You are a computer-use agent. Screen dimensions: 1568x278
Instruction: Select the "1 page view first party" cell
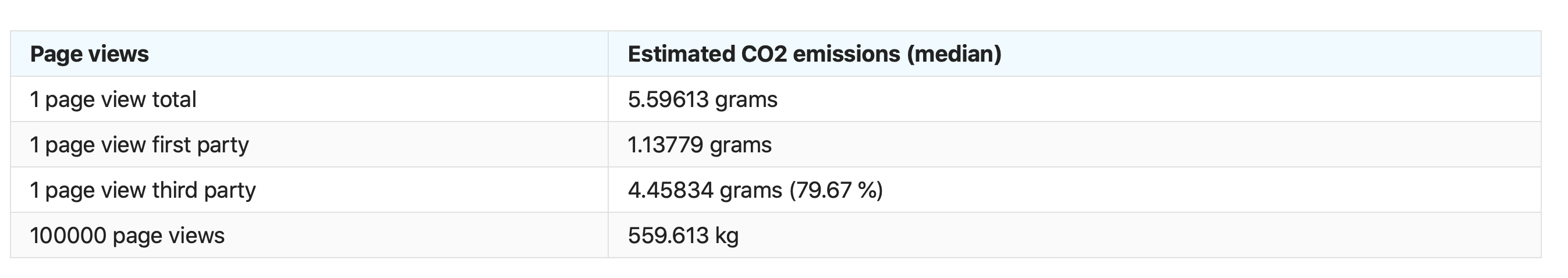(x=139, y=145)
